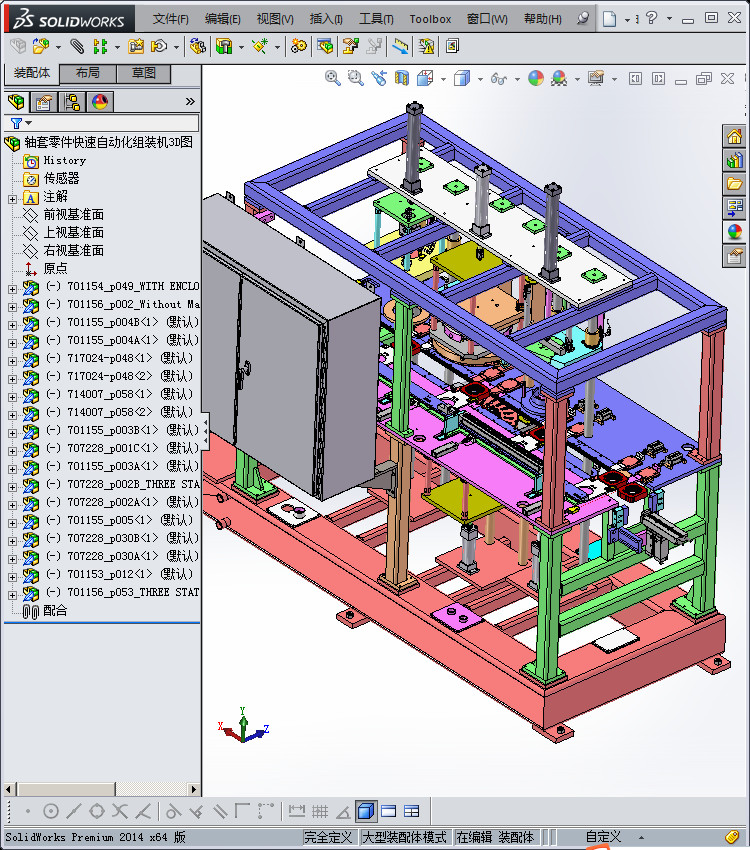The width and height of the screenshot is (750, 850).
Task: Click the Assembly Features icon
Action: [x=224, y=47]
